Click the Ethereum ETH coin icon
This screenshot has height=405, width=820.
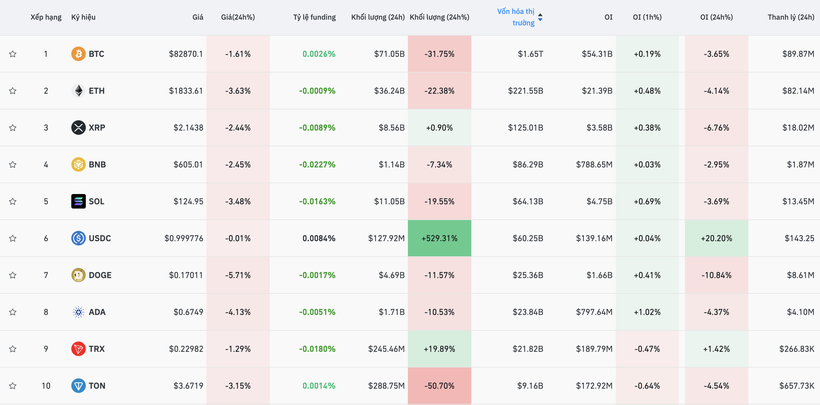[x=78, y=91]
